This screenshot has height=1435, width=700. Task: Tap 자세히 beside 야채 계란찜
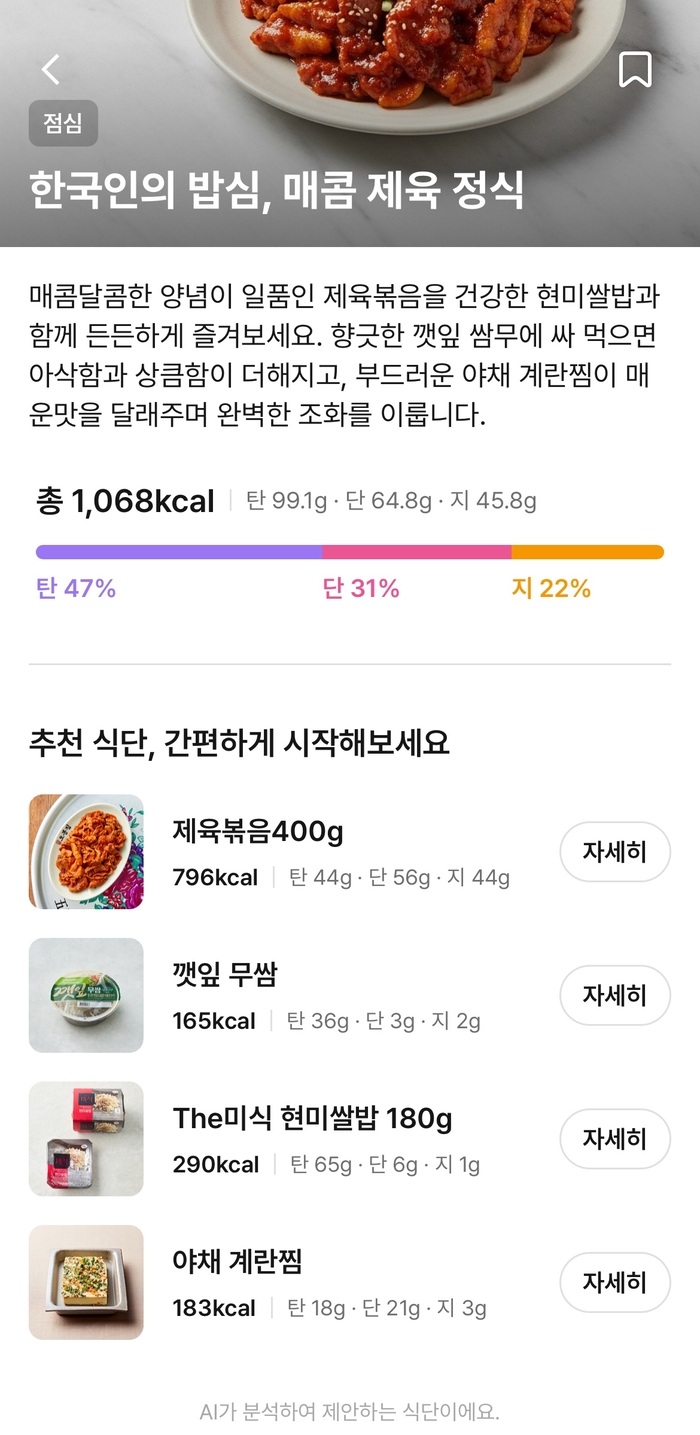tap(615, 1282)
